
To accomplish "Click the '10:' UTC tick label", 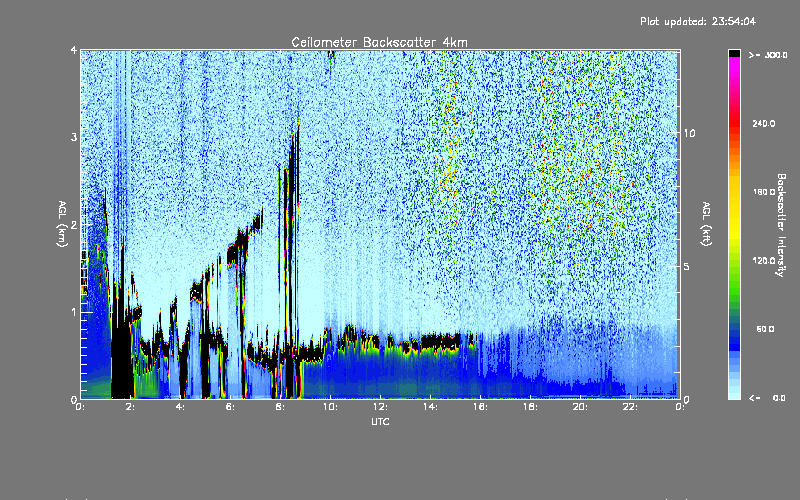I will click(x=330, y=407).
